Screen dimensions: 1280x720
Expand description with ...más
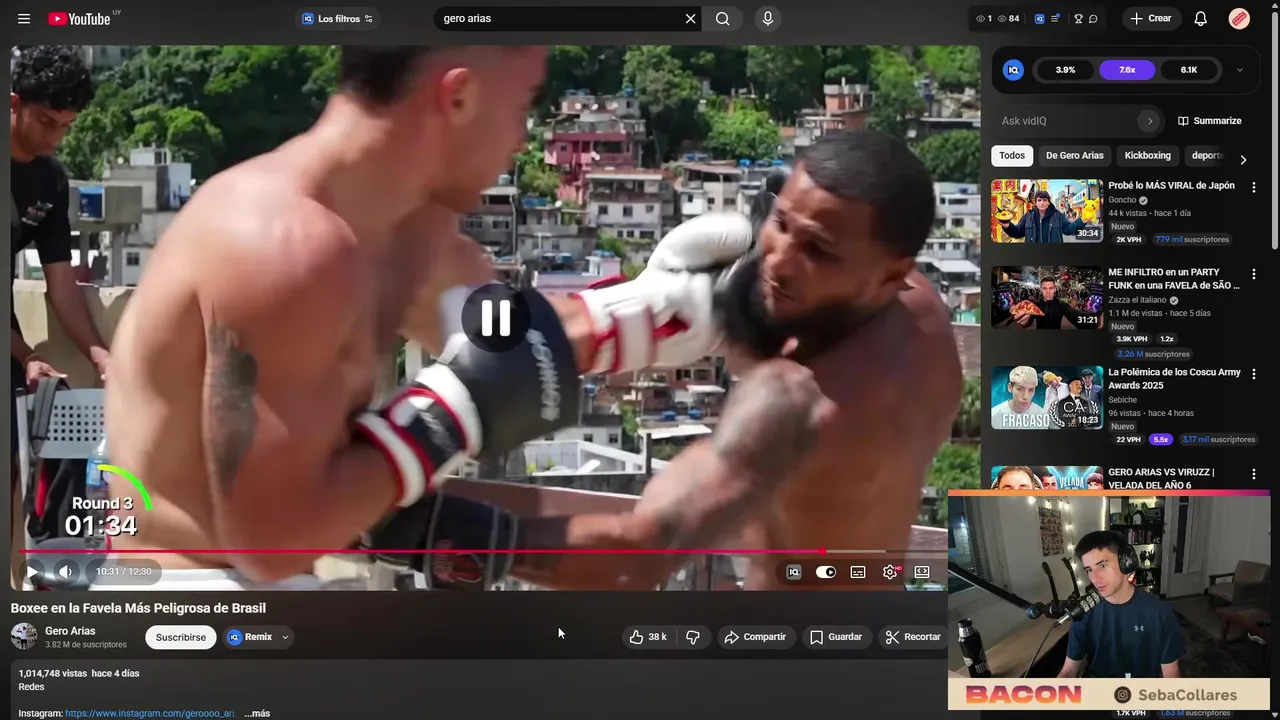(257, 713)
